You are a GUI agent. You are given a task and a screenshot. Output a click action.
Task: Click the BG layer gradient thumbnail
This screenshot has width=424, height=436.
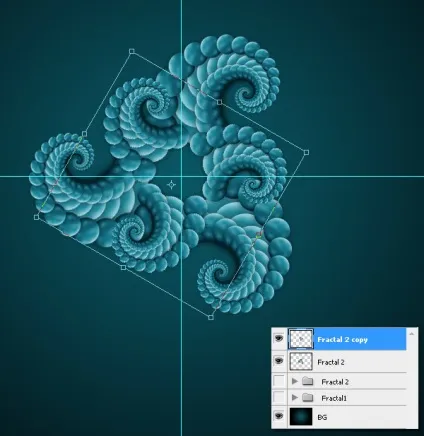click(x=301, y=416)
